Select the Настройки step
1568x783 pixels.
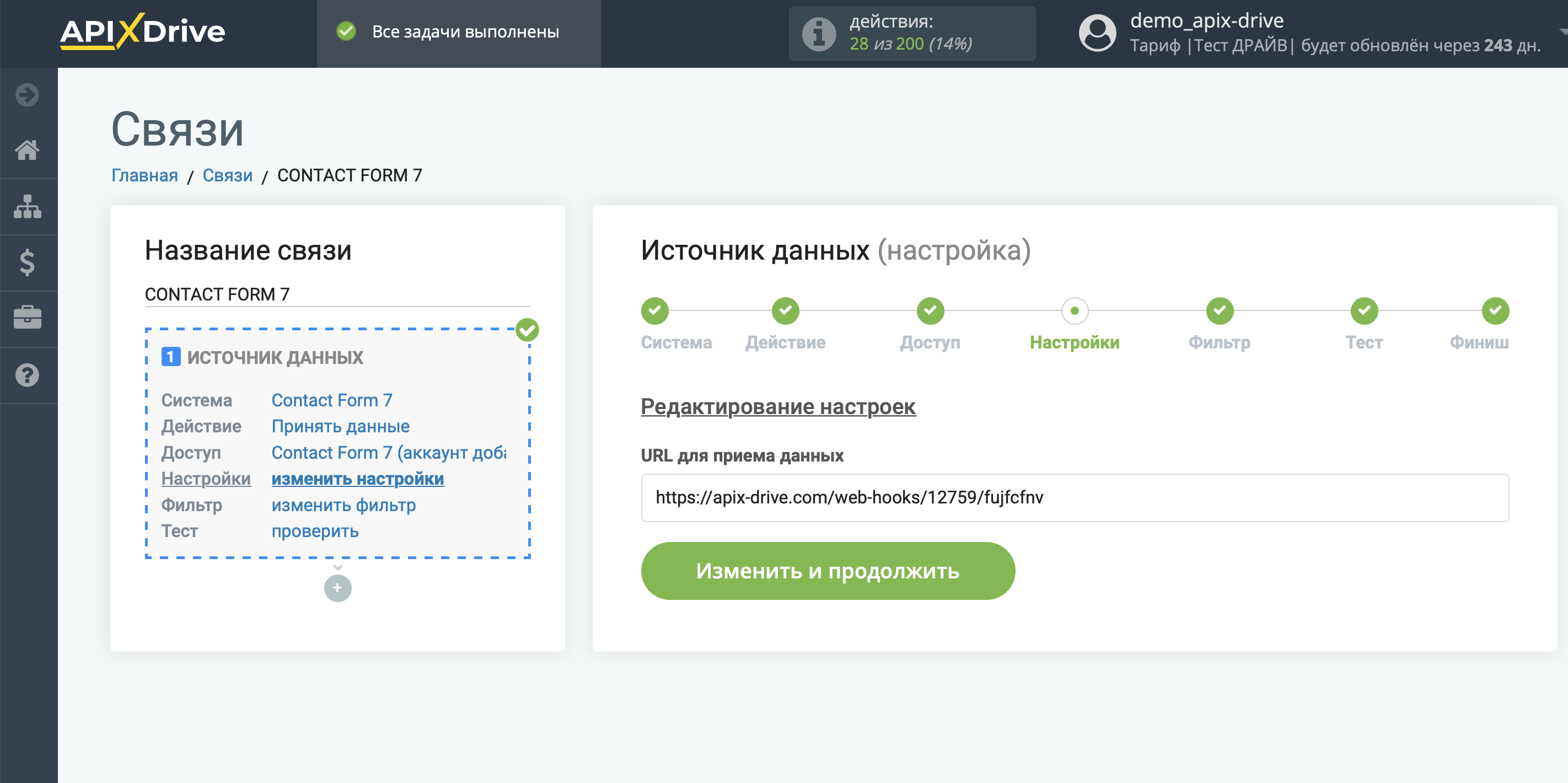coord(1075,311)
